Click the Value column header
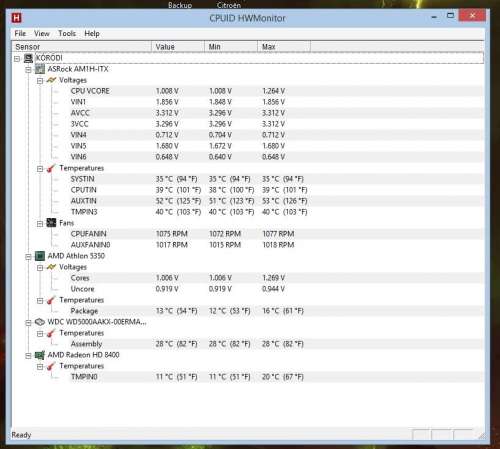 (178, 47)
